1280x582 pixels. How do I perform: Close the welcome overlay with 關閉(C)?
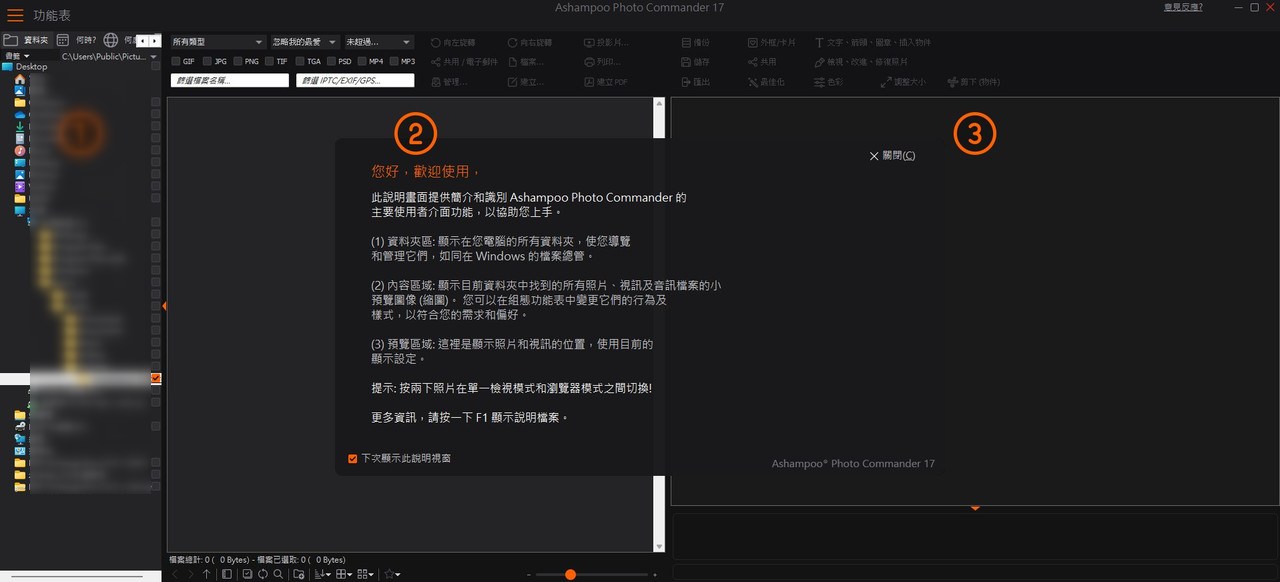892,155
